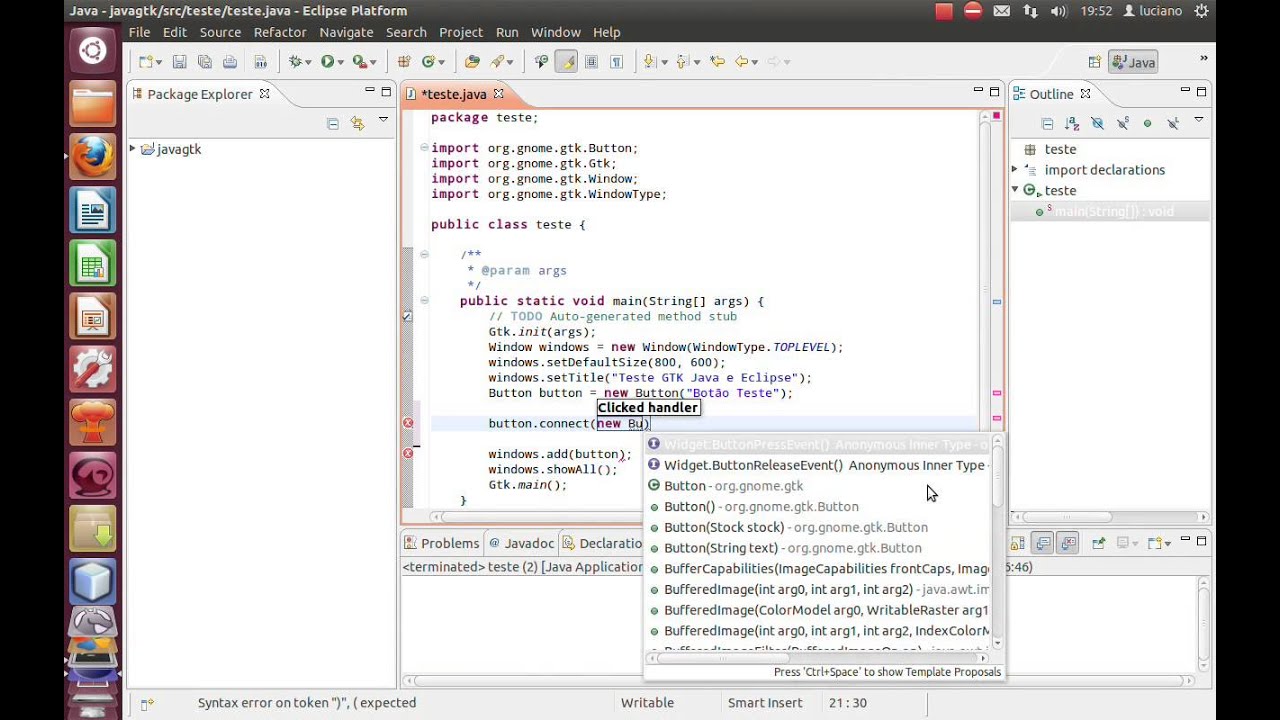Open LibreOffice Writer from the launcher
This screenshot has height=720, width=1280.
[93, 211]
